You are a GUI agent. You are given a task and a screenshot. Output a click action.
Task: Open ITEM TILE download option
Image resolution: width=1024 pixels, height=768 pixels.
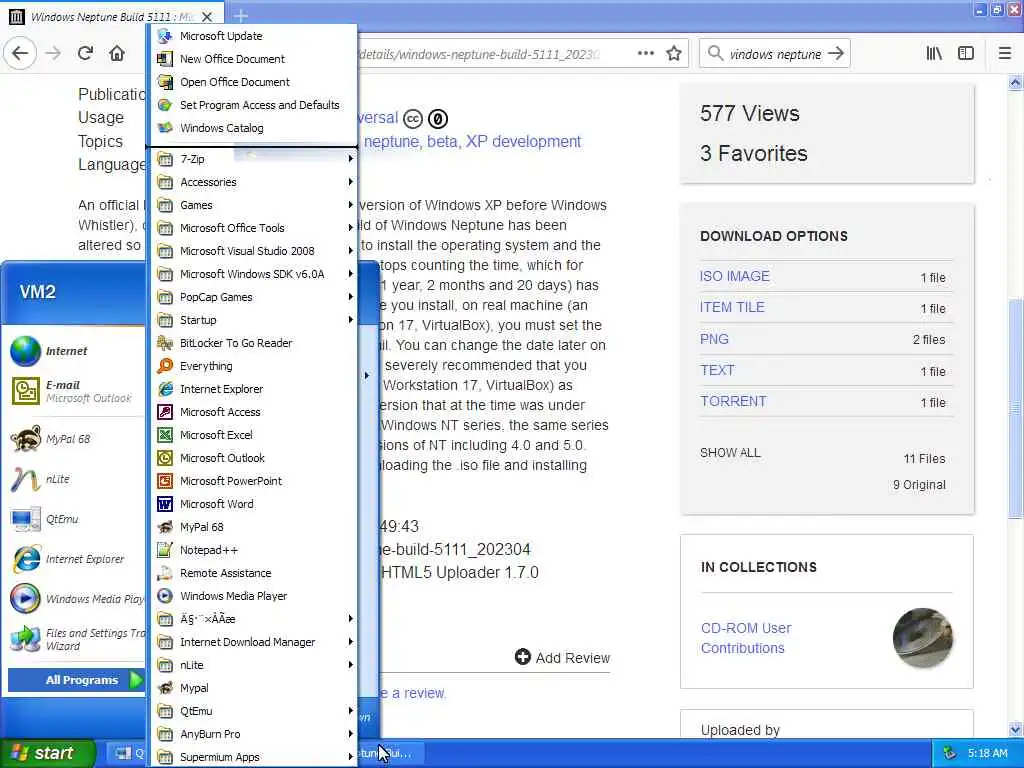tap(732, 307)
